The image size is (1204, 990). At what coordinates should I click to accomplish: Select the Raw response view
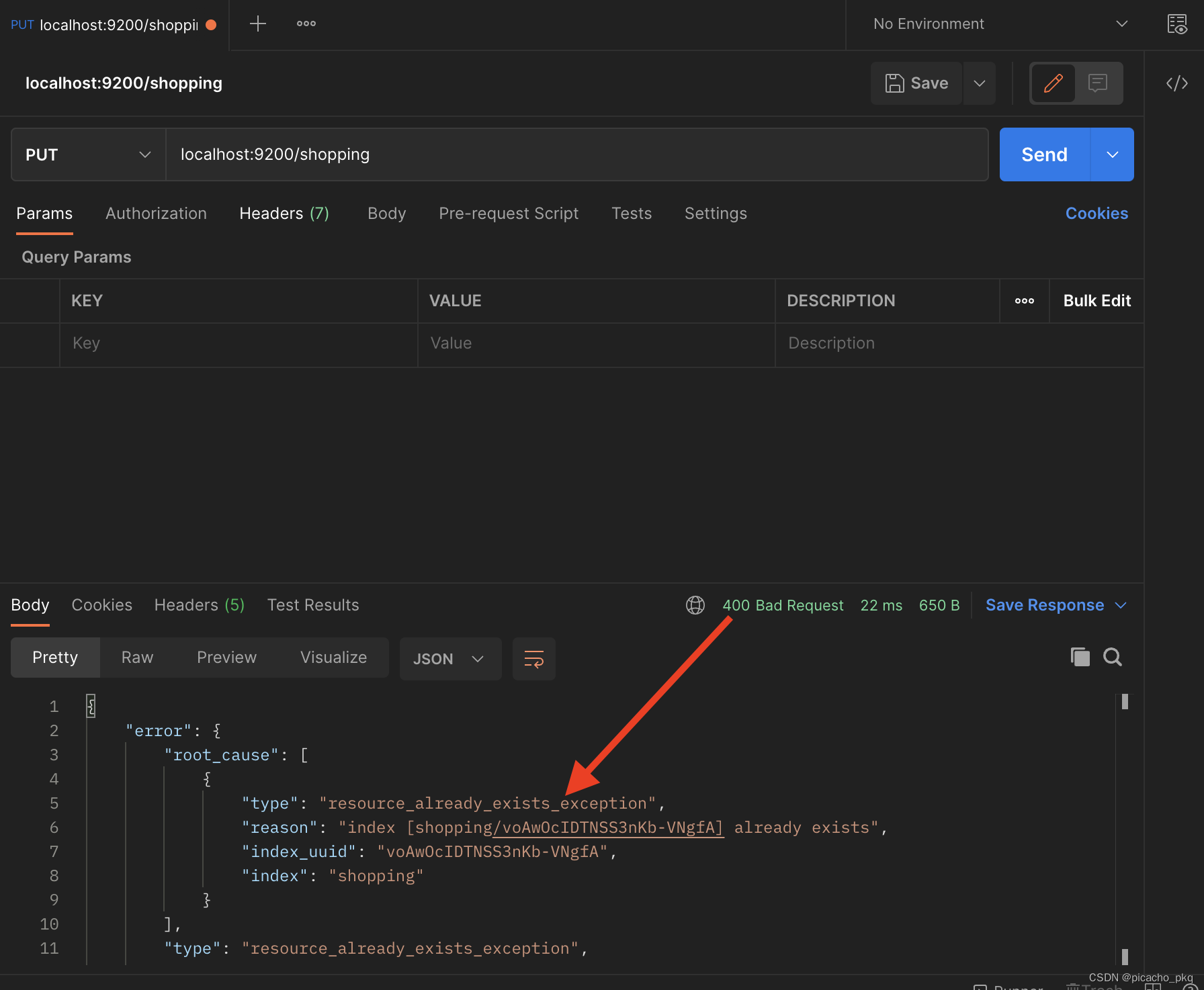point(137,658)
